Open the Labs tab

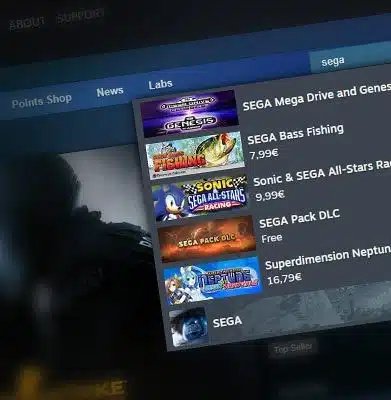[x=160, y=84]
